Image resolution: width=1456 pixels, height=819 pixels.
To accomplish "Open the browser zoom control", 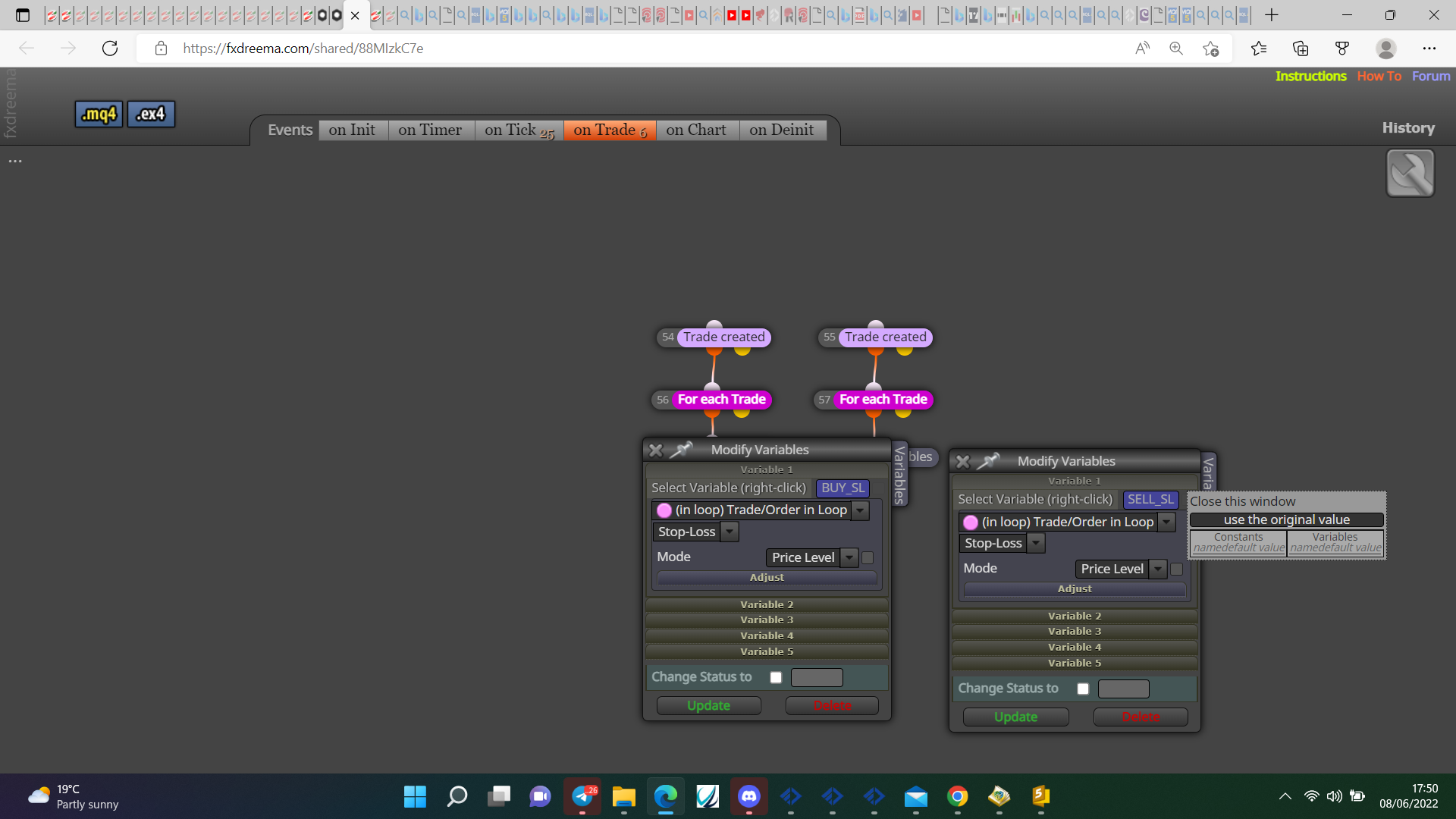I will point(1176,49).
